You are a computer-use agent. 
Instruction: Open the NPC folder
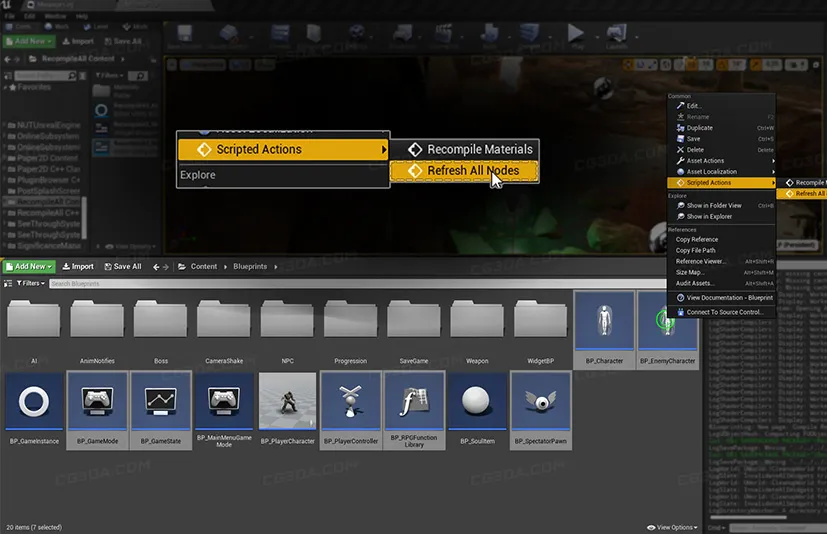coord(287,330)
